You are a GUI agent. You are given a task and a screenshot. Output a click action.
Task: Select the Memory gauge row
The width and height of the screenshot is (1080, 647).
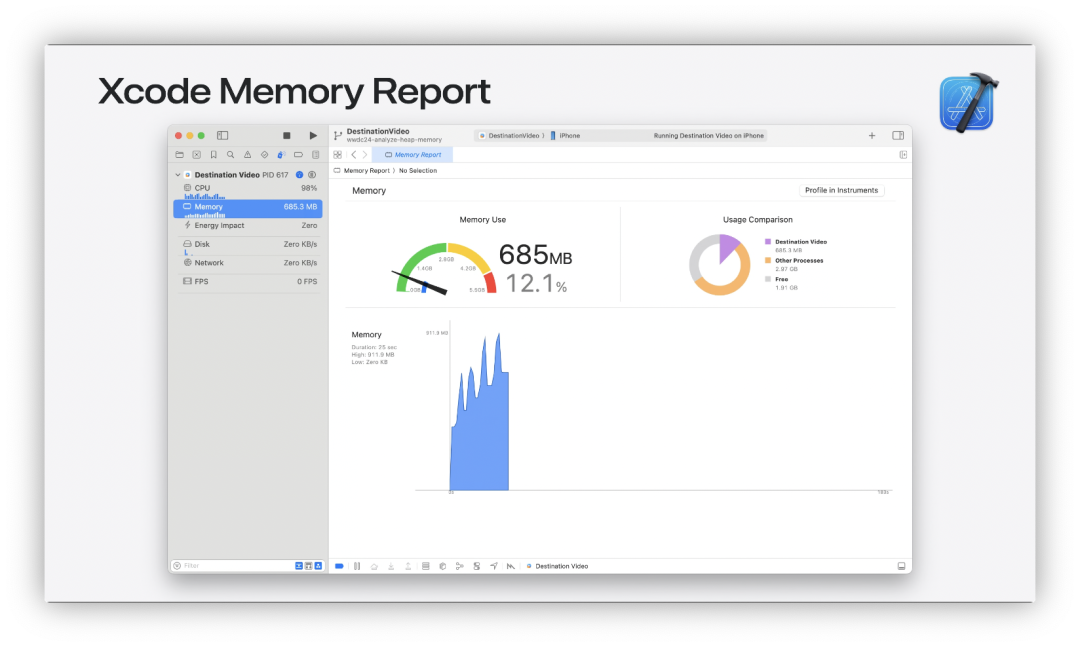click(x=248, y=208)
